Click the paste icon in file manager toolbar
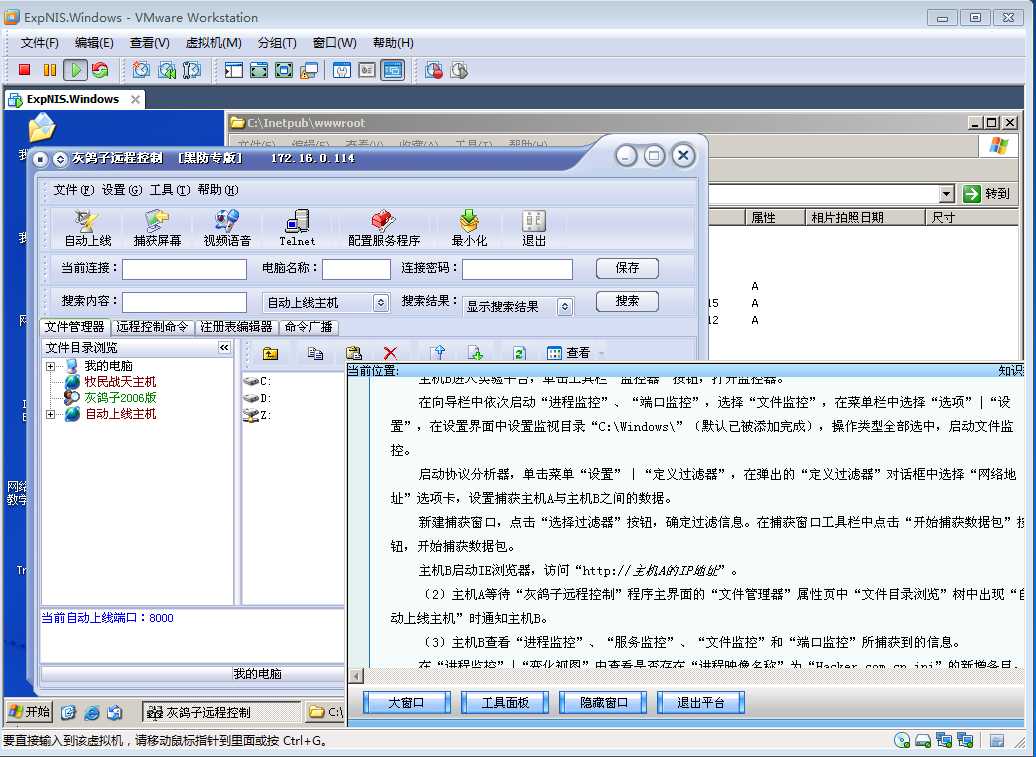Viewport: 1036px width, 757px height. (354, 353)
